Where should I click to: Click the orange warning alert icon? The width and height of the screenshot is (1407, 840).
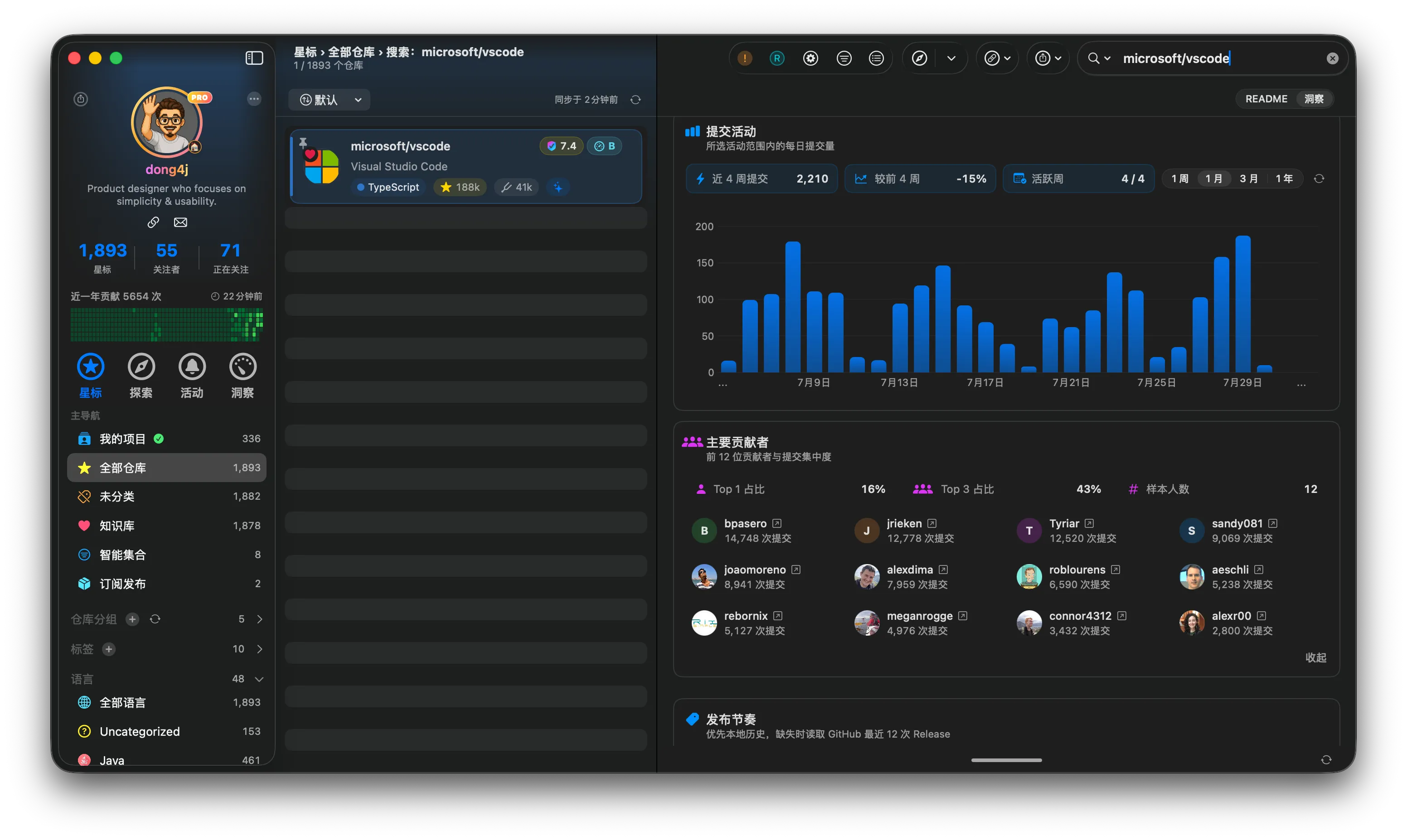click(x=745, y=58)
